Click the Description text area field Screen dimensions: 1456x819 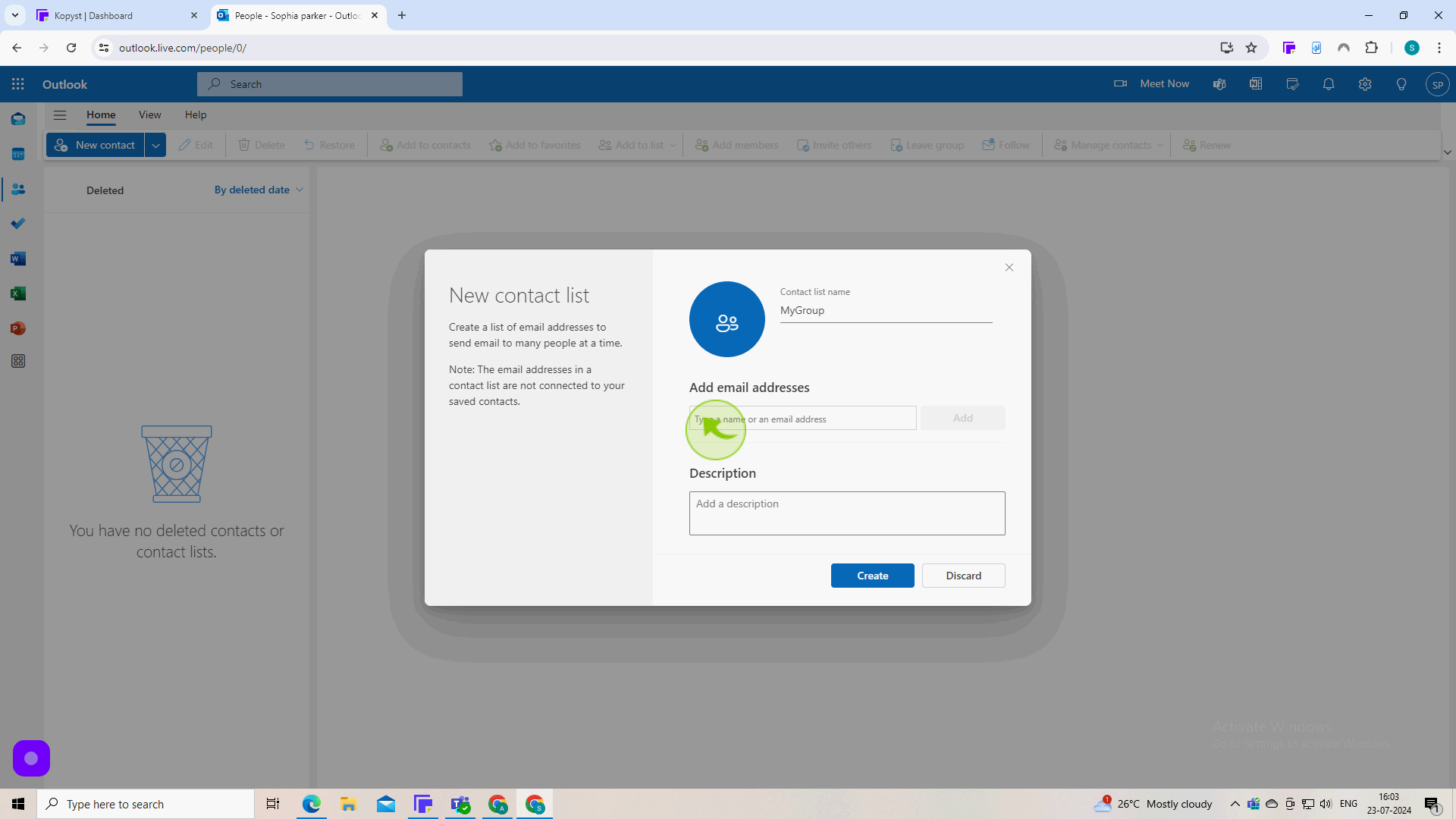click(847, 513)
